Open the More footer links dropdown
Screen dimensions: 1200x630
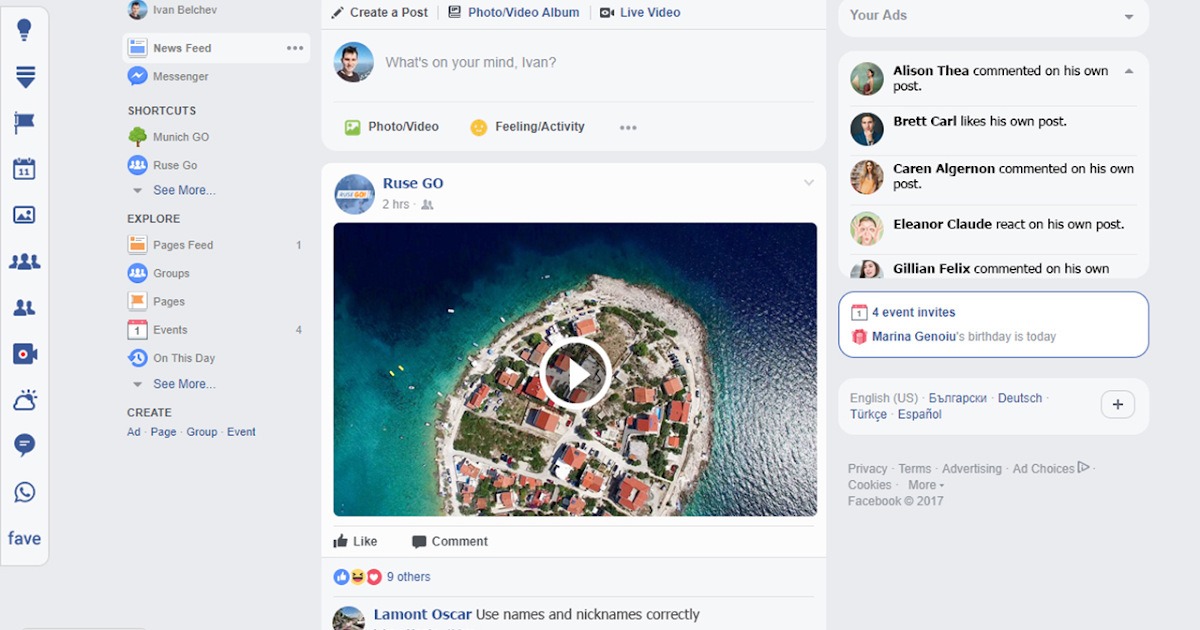pyautogui.click(x=926, y=485)
